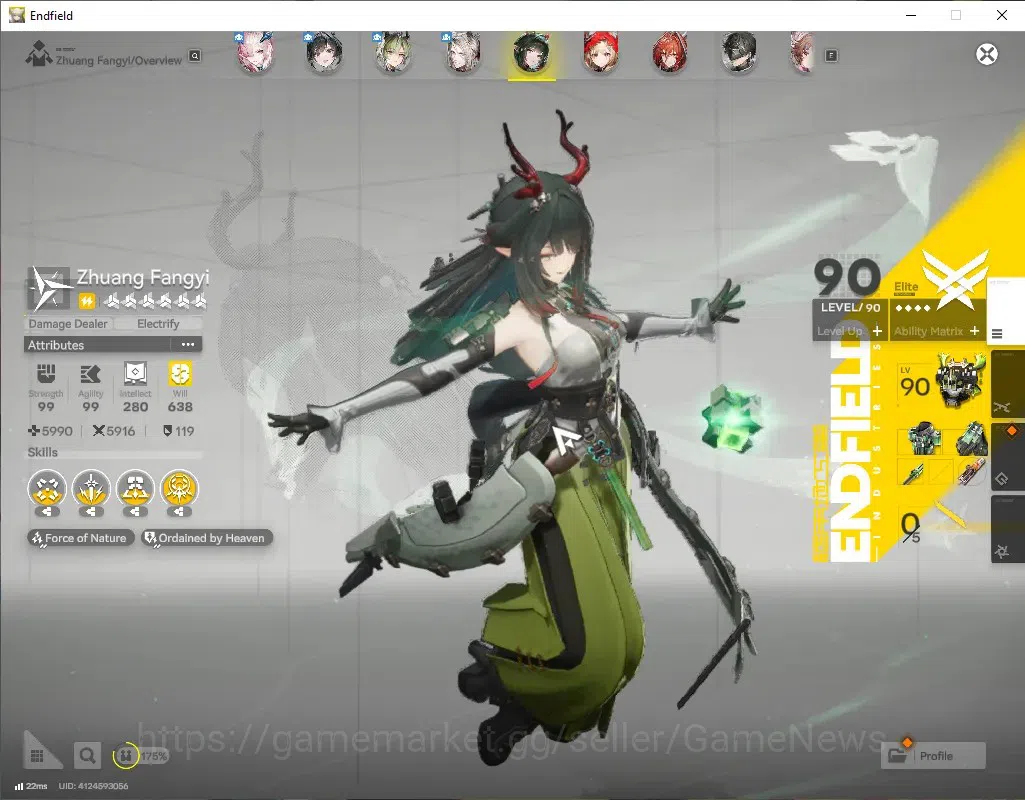Select the black-haired operator portrait, second in row
1025x800 pixels.
click(324, 52)
